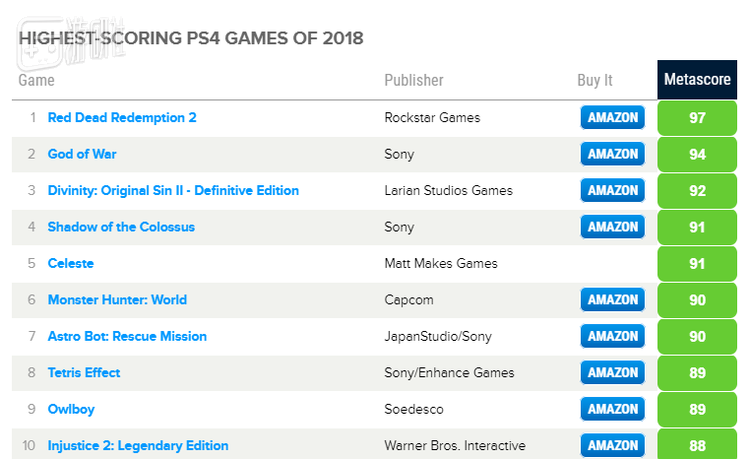Open the Tetris Effect game link
750x459 pixels.
pos(84,373)
